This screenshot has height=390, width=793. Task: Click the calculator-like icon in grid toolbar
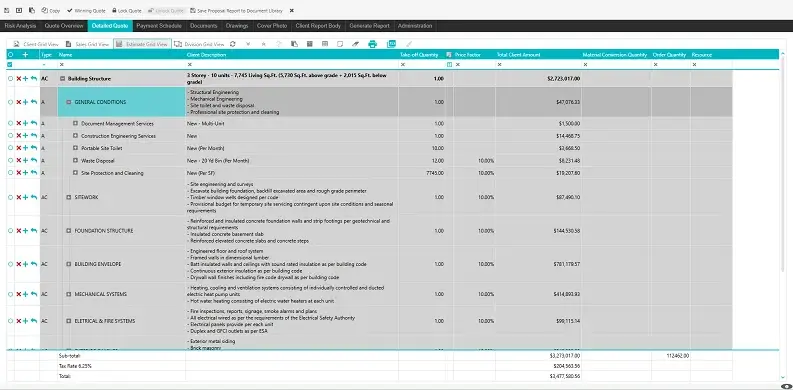pyautogui.click(x=310, y=44)
